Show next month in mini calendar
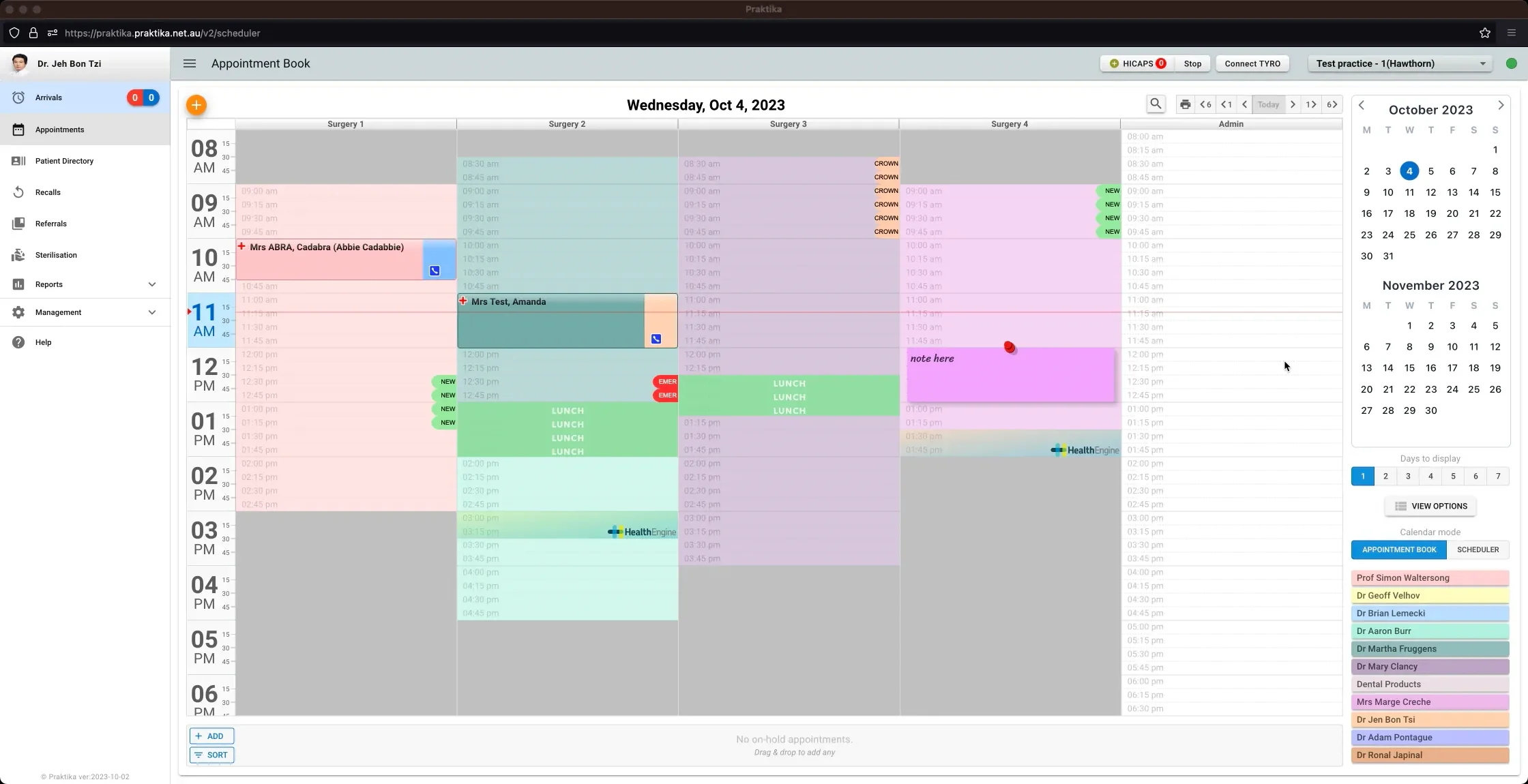1528x784 pixels. coord(1501,105)
